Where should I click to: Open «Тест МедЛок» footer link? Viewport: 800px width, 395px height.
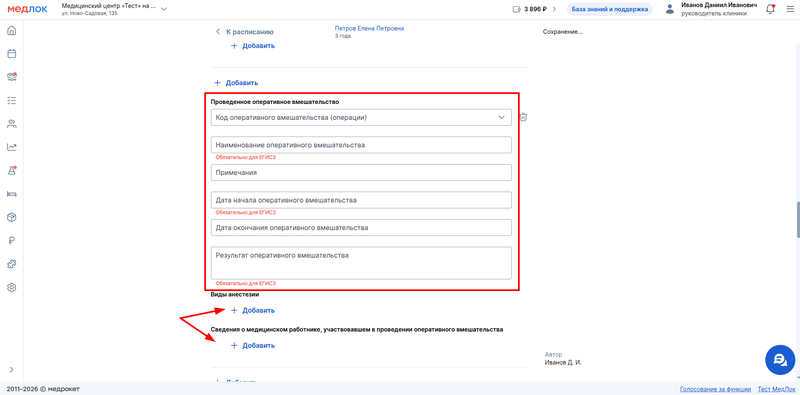tap(776, 389)
